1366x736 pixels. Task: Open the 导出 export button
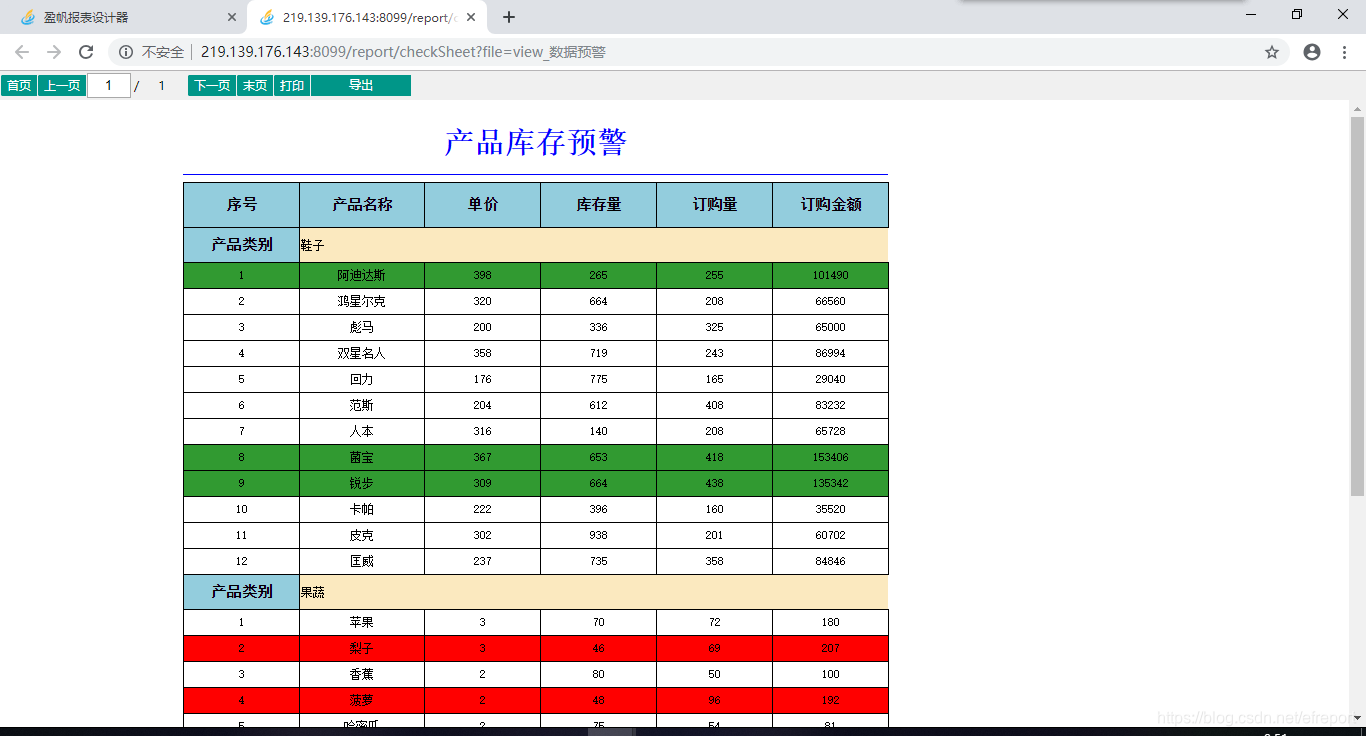pos(361,86)
